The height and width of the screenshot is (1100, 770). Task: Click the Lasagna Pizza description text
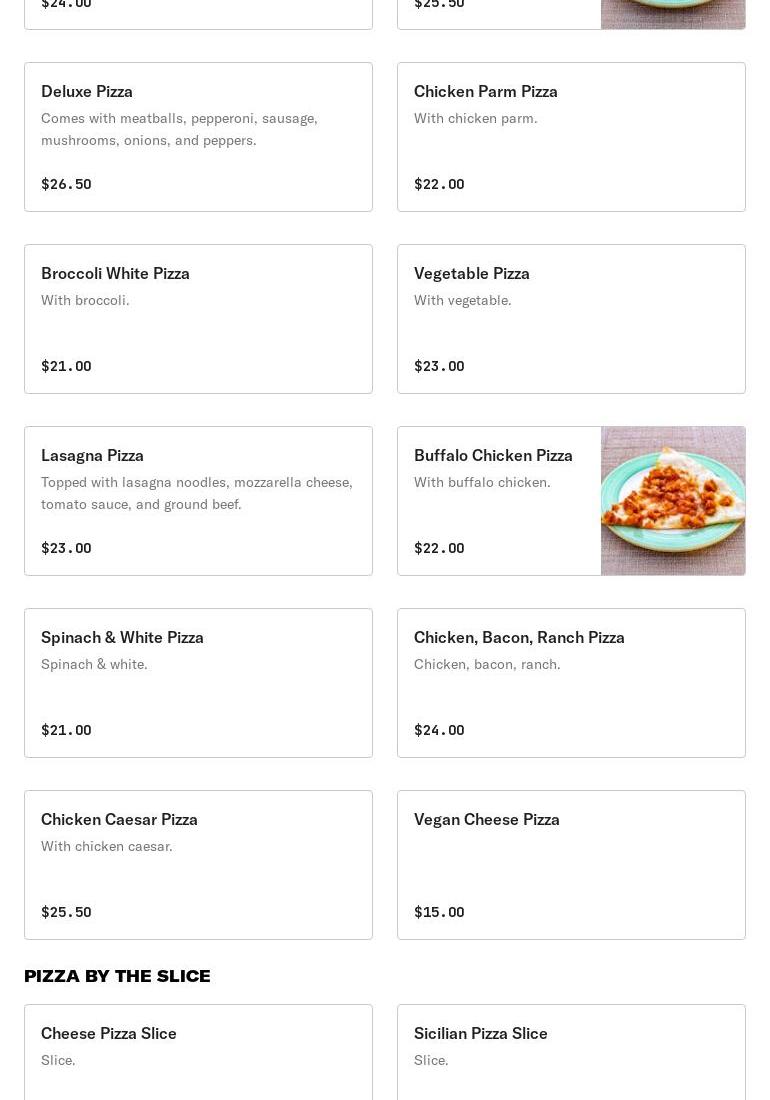point(197,493)
